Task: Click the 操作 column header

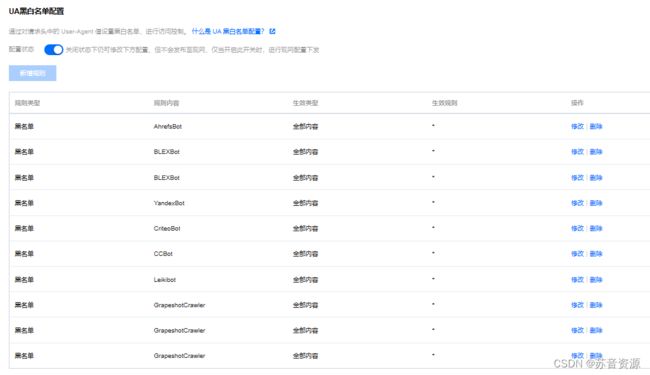Action: pyautogui.click(x=577, y=103)
